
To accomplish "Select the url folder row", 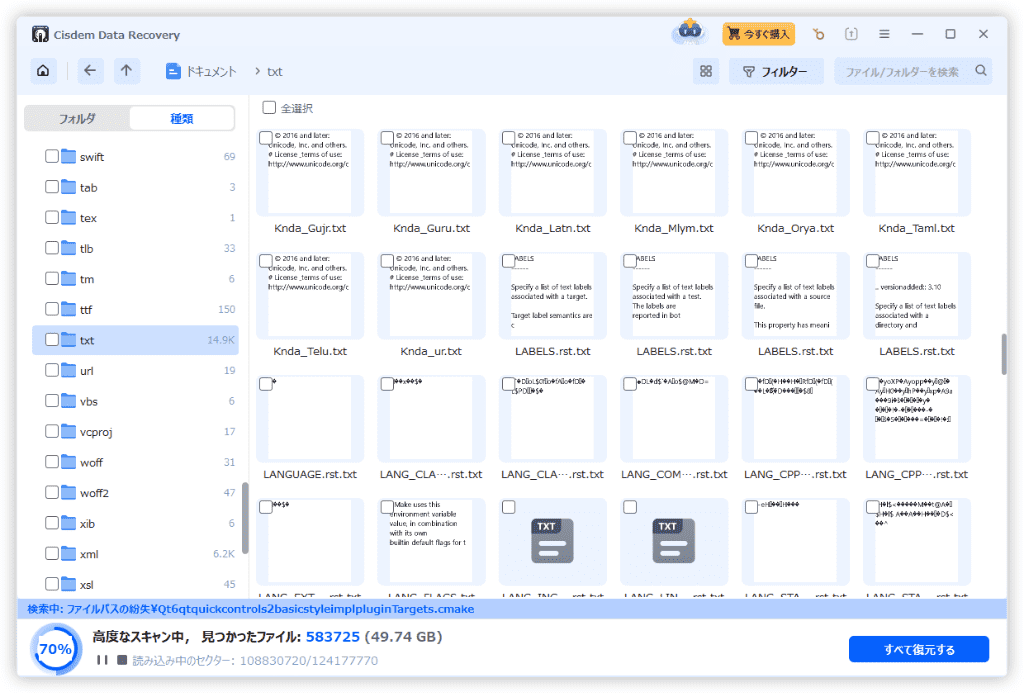I will point(135,370).
